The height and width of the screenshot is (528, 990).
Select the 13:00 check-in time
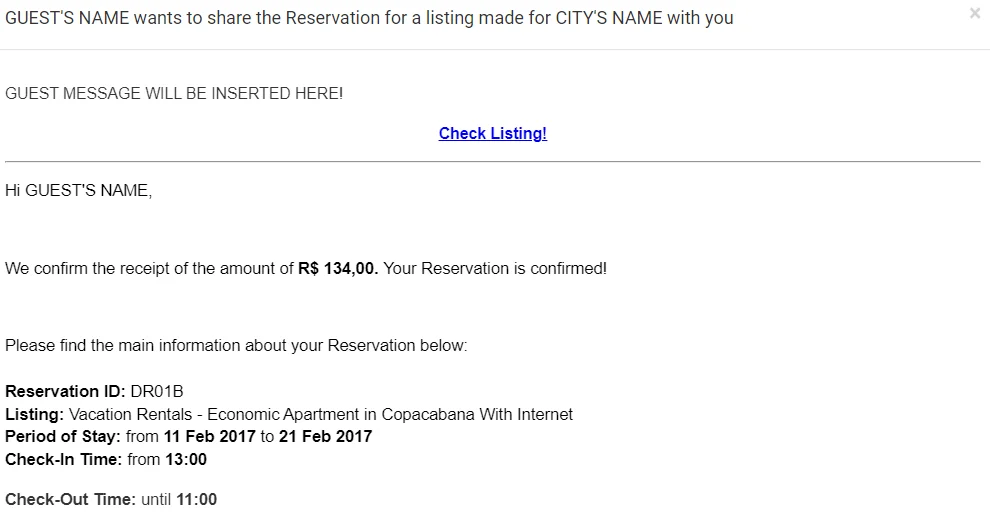pyautogui.click(x=186, y=459)
